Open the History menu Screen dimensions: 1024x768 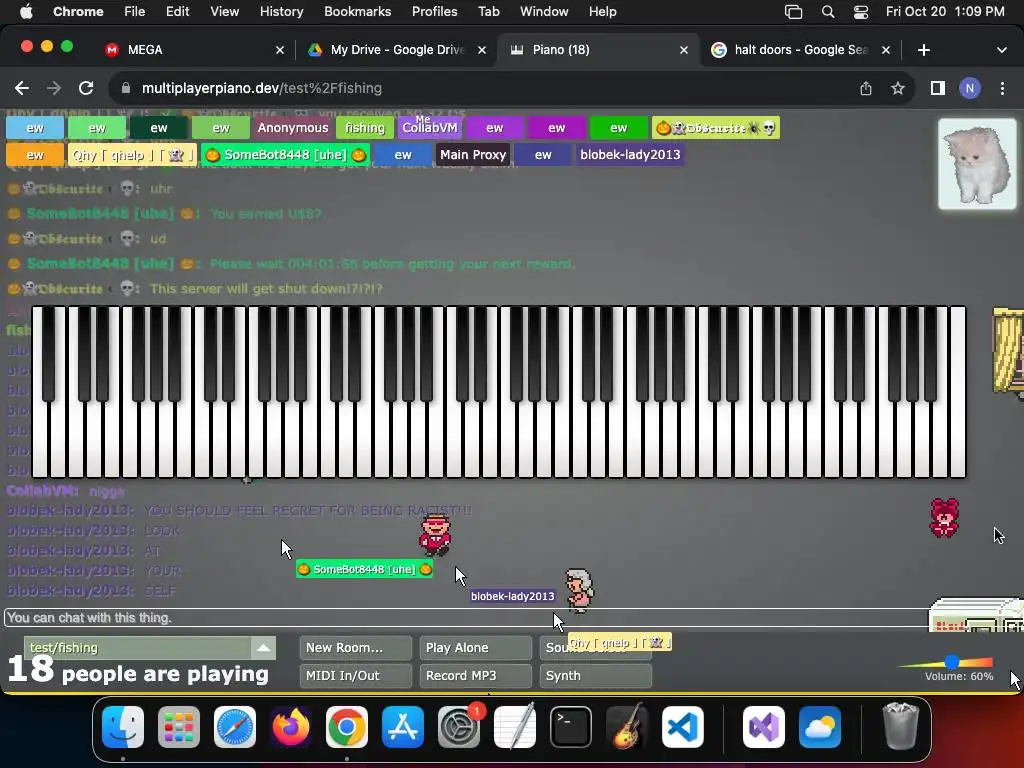(x=281, y=12)
